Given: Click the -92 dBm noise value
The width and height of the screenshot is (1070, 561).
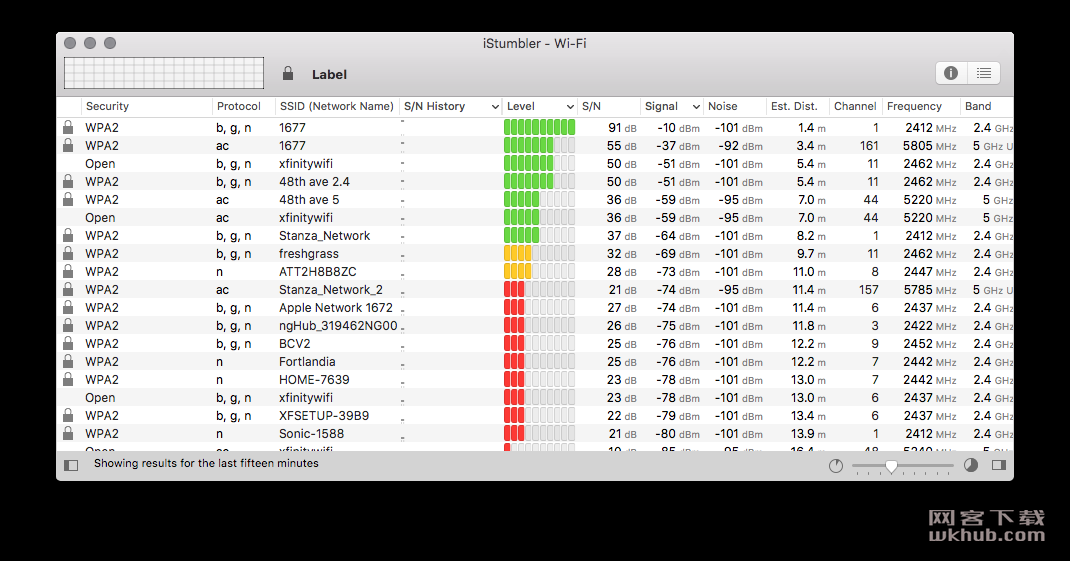Looking at the screenshot, I should pos(740,145).
